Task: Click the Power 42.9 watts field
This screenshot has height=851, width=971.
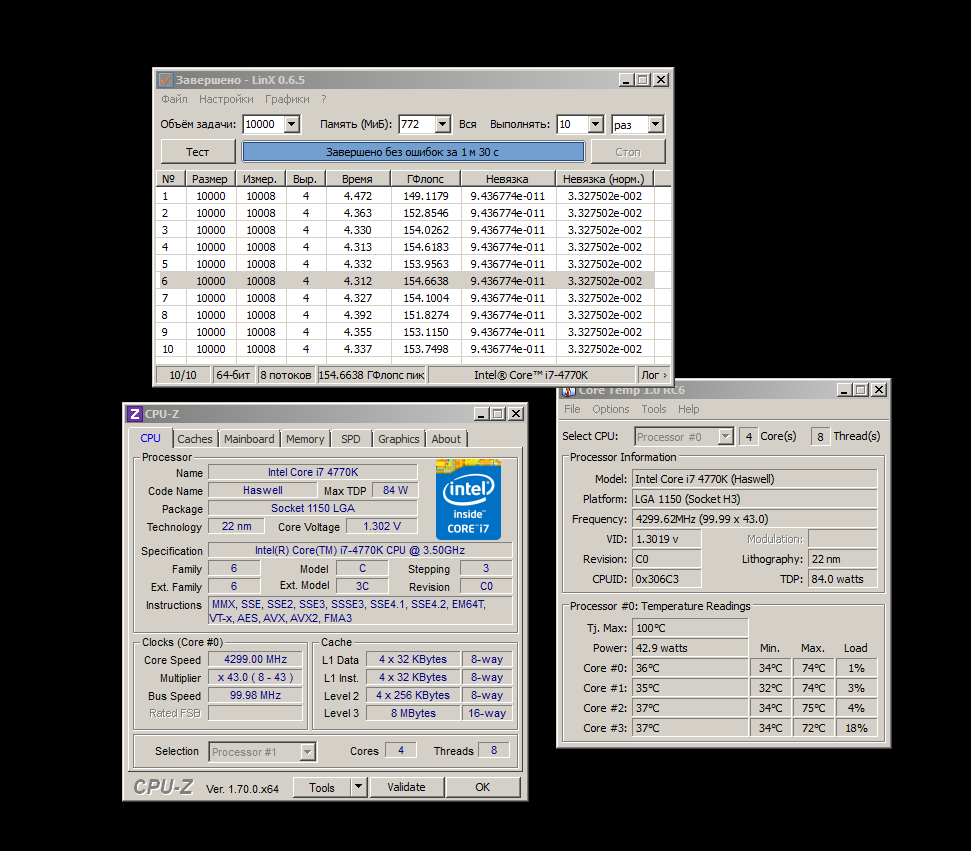Action: 690,648
